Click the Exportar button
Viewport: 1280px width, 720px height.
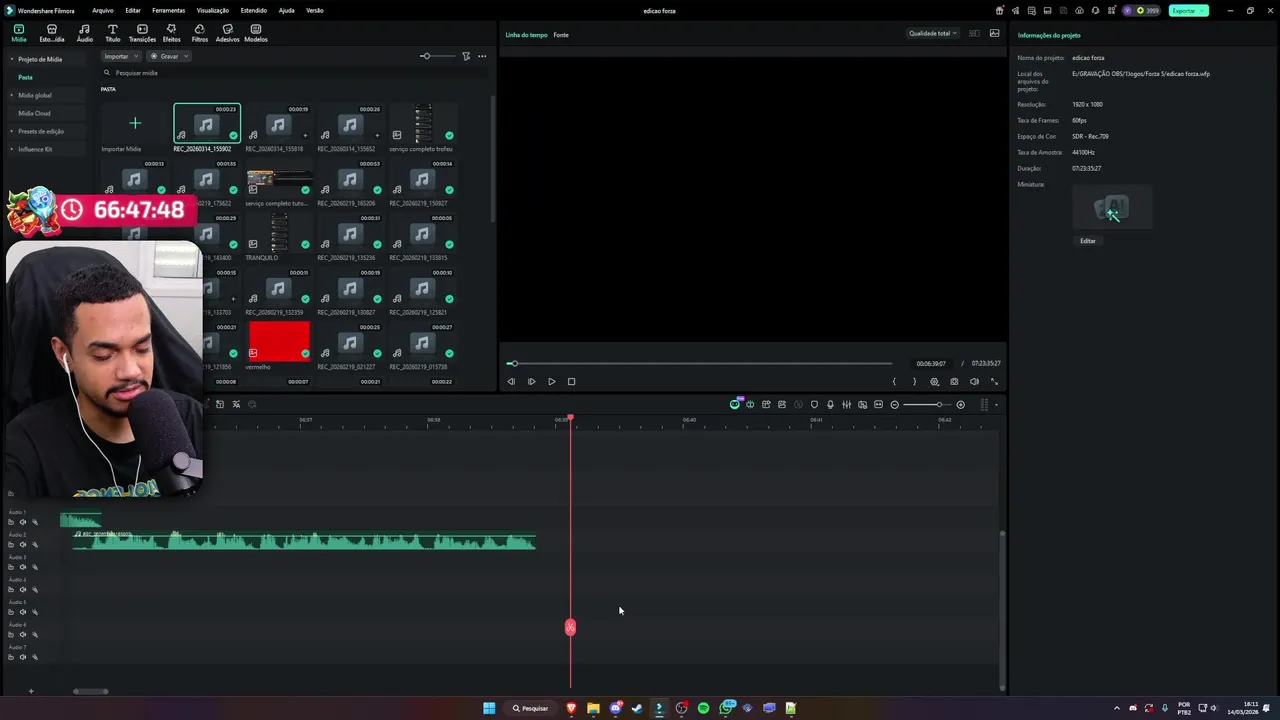(x=1189, y=10)
